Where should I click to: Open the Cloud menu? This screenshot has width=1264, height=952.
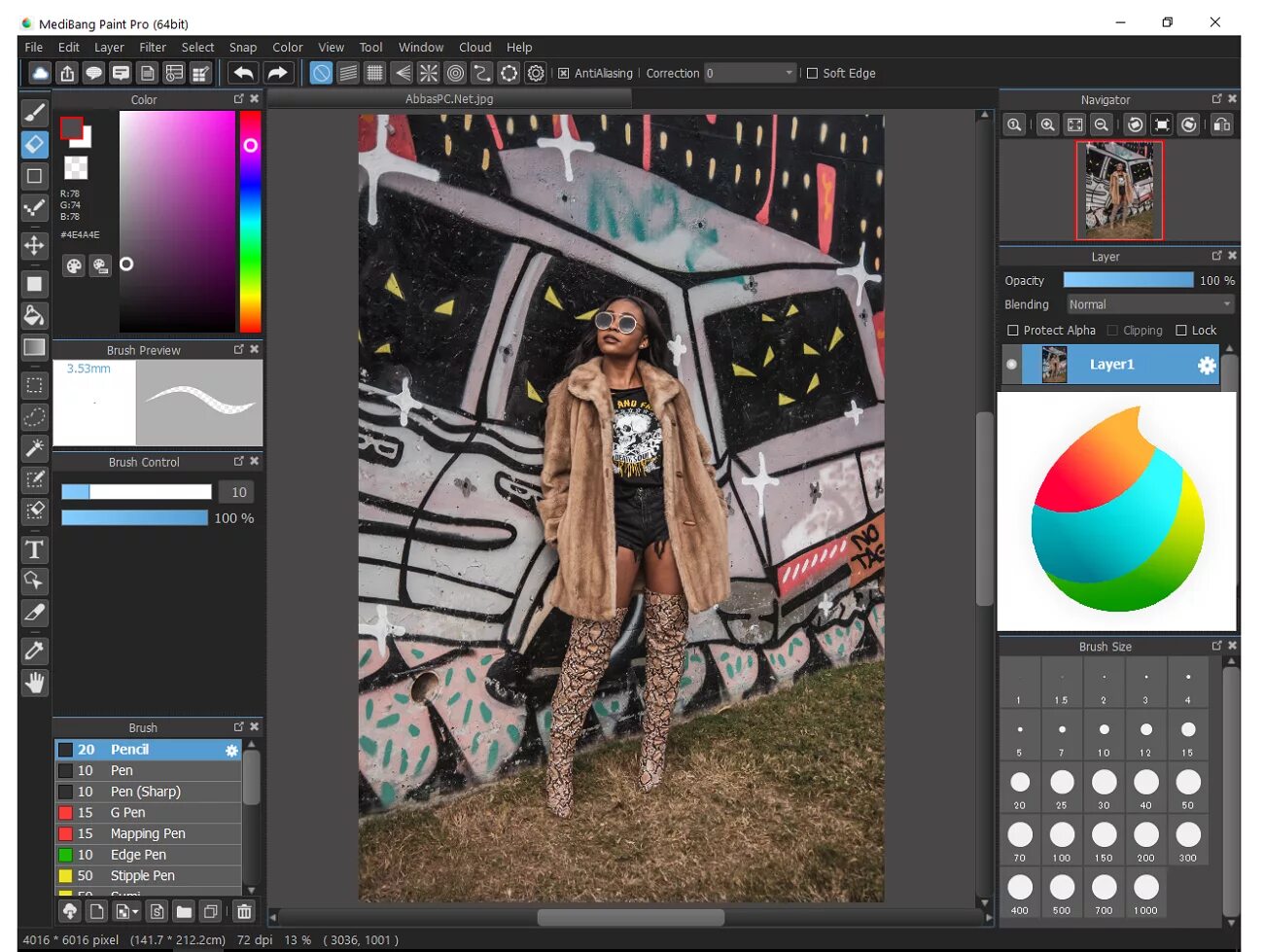coord(475,47)
